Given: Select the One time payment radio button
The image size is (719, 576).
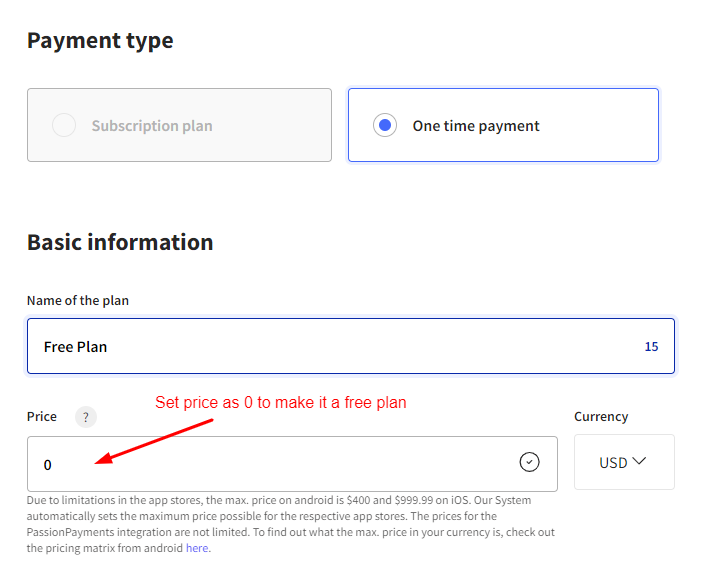Looking at the screenshot, I should 385,125.
